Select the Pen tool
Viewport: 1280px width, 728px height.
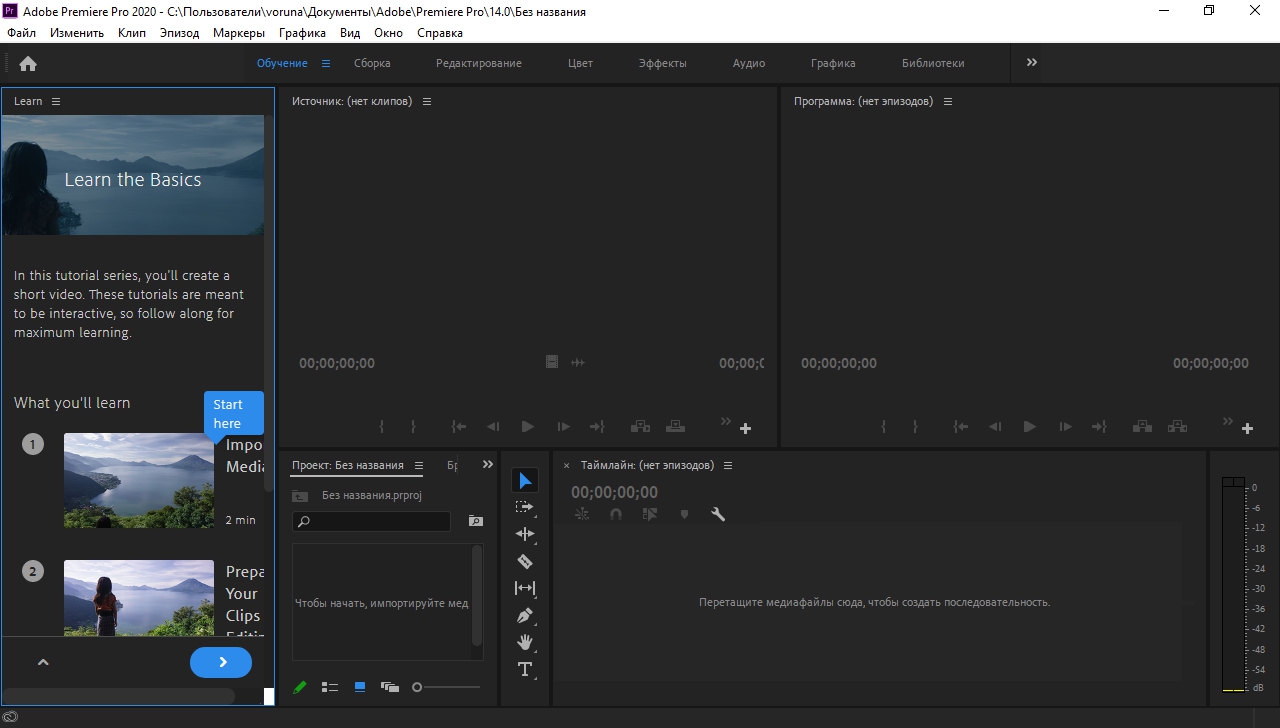click(525, 615)
